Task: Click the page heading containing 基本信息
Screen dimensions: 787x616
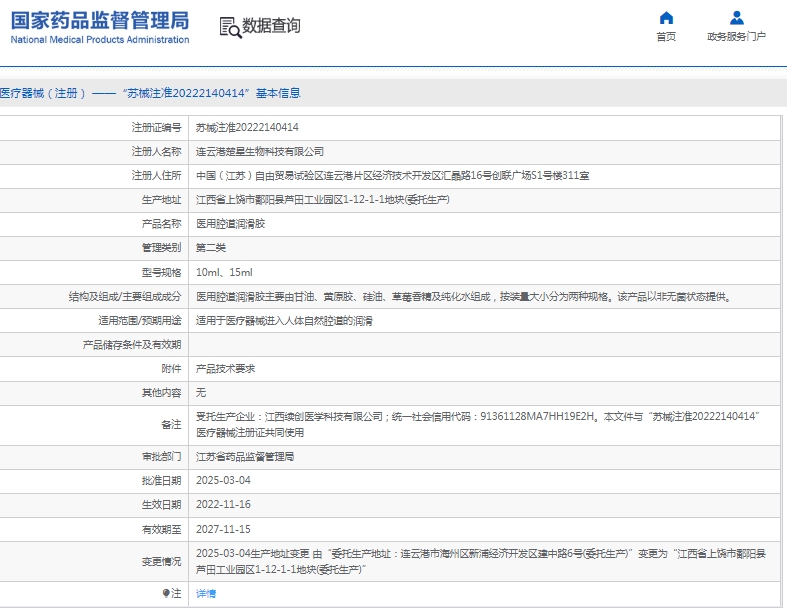Action: [150, 93]
